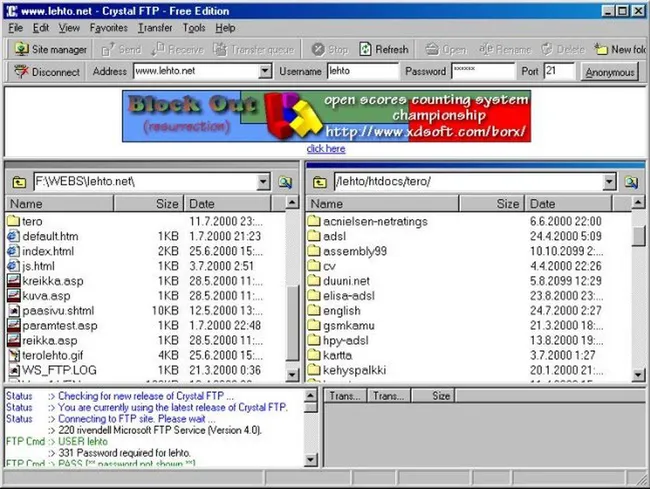Click the duuni.net folder icon
The height and width of the screenshot is (489, 650).
pos(314,281)
